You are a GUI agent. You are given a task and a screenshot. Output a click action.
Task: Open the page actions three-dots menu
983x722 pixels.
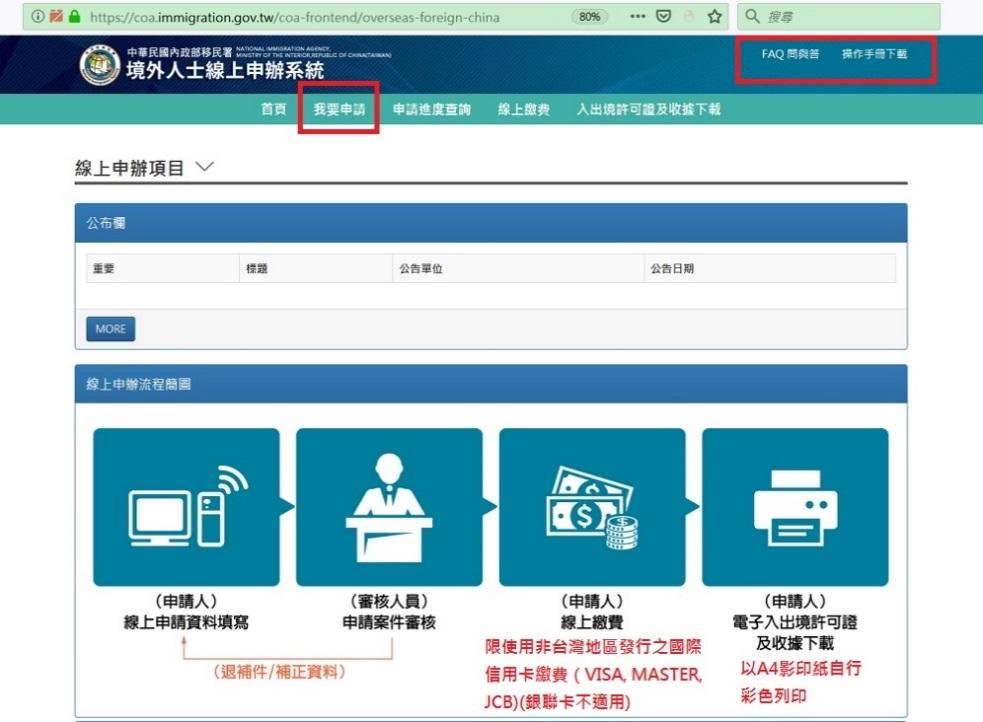pos(637,17)
